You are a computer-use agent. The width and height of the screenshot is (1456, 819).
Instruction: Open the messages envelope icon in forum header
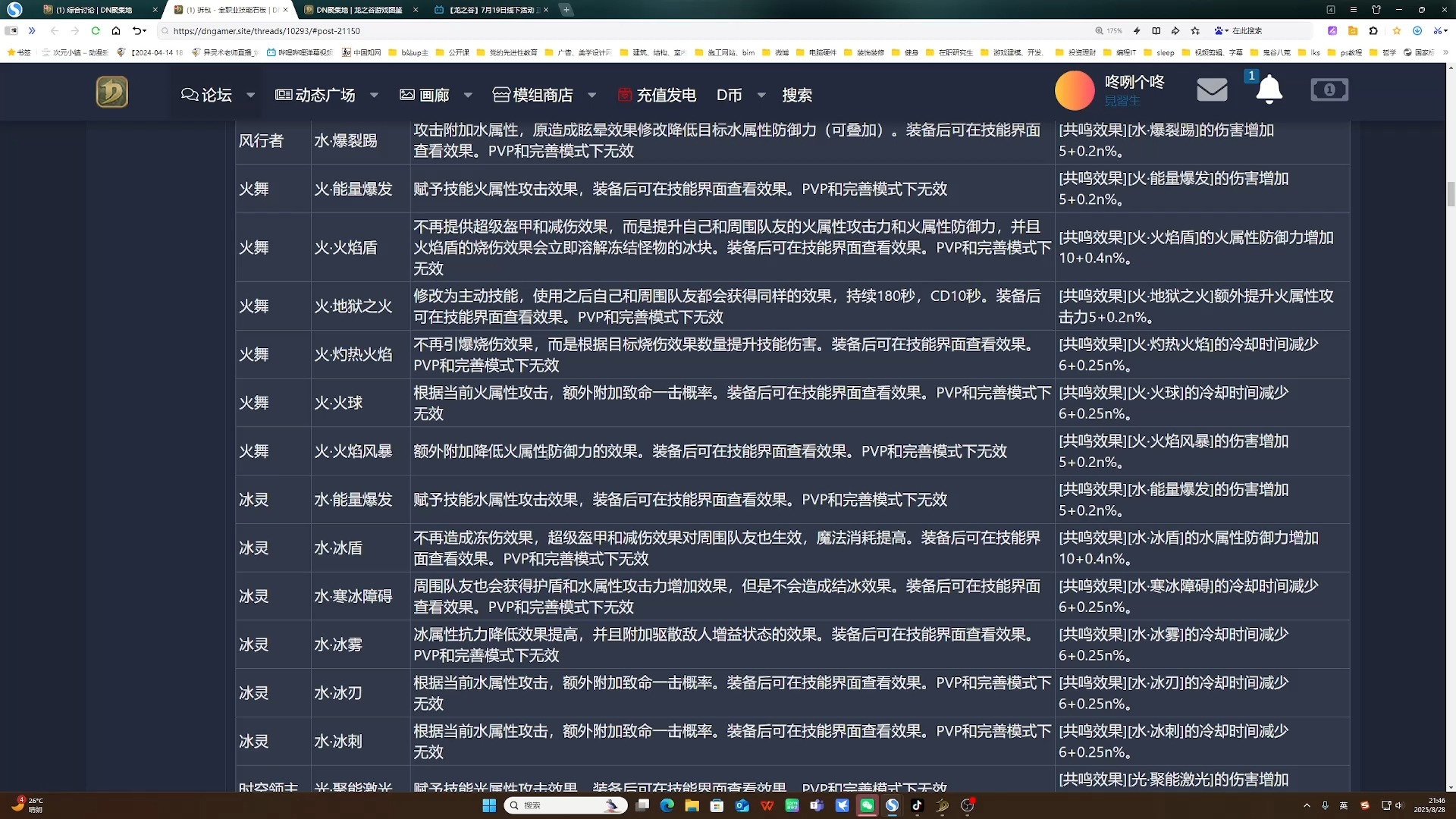tap(1211, 89)
